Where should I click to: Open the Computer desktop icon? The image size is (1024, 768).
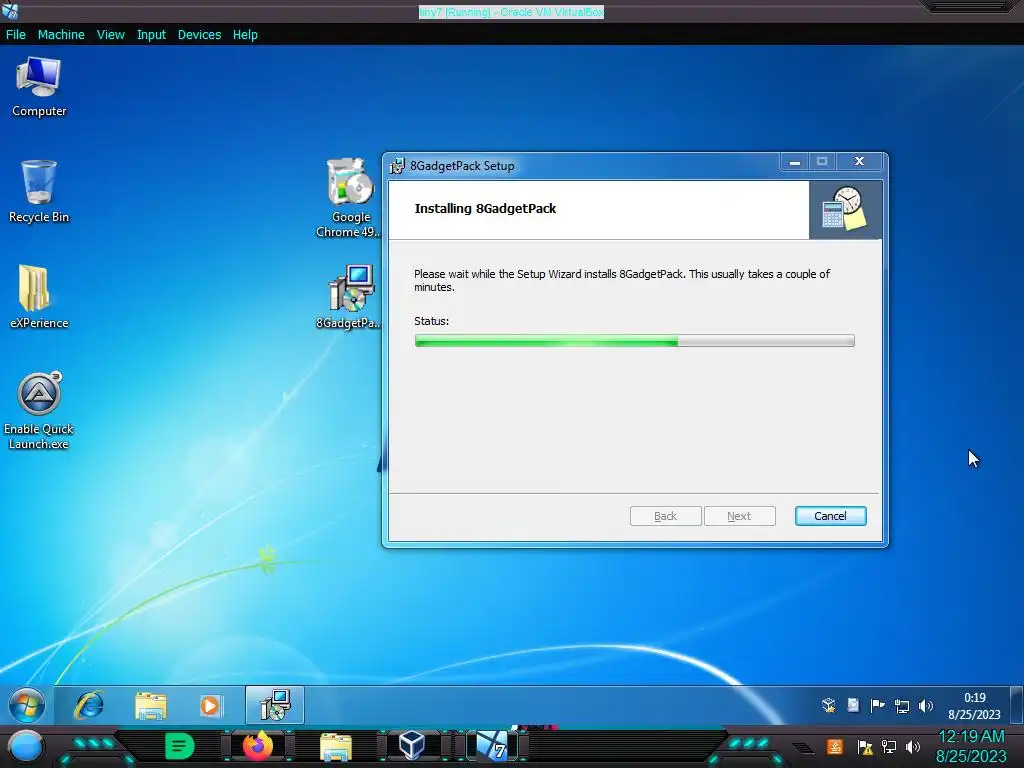39,87
